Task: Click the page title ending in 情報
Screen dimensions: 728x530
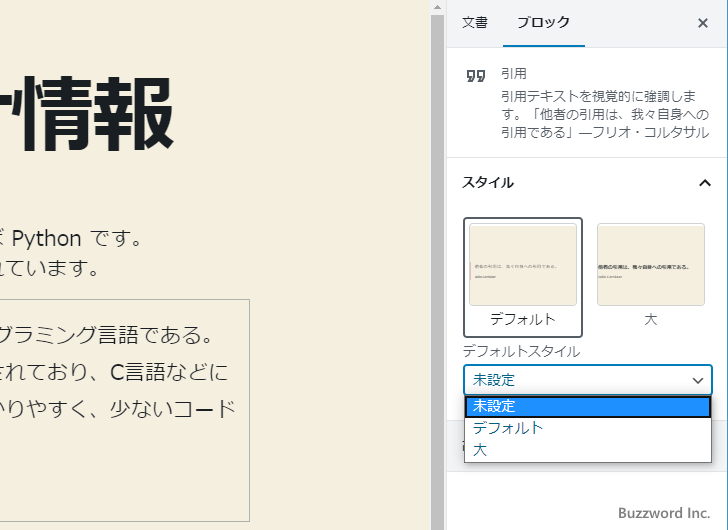Action: pyautogui.click(x=90, y=113)
